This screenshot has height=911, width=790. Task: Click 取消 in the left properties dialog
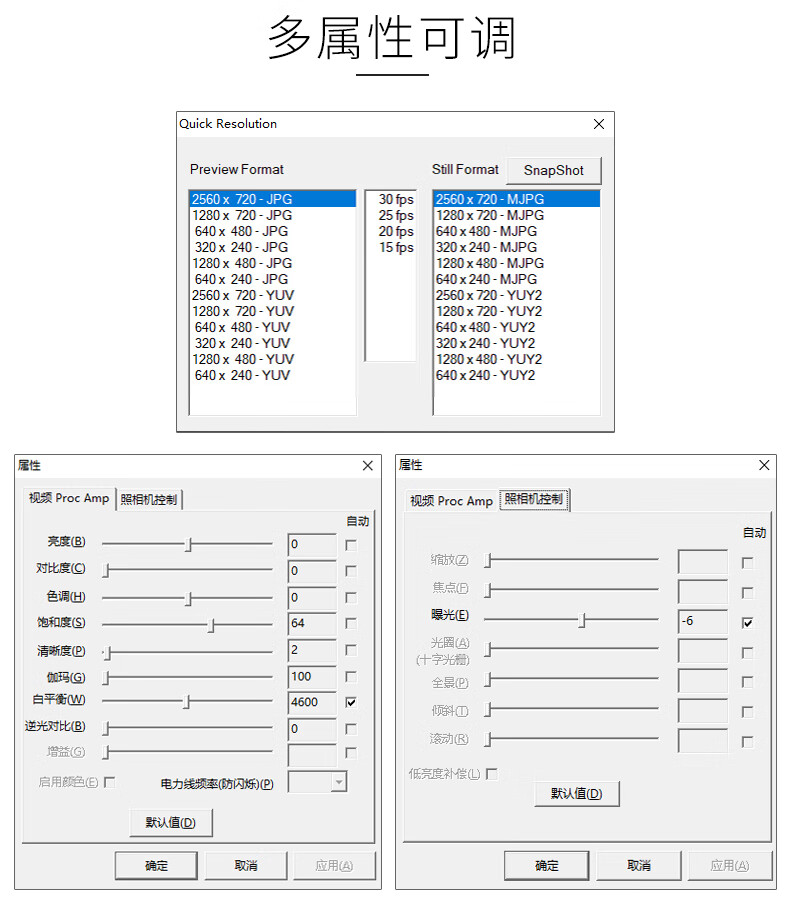tap(246, 866)
